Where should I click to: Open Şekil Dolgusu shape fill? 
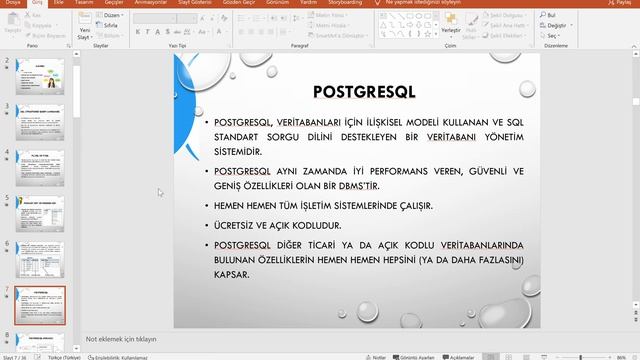click(x=505, y=15)
